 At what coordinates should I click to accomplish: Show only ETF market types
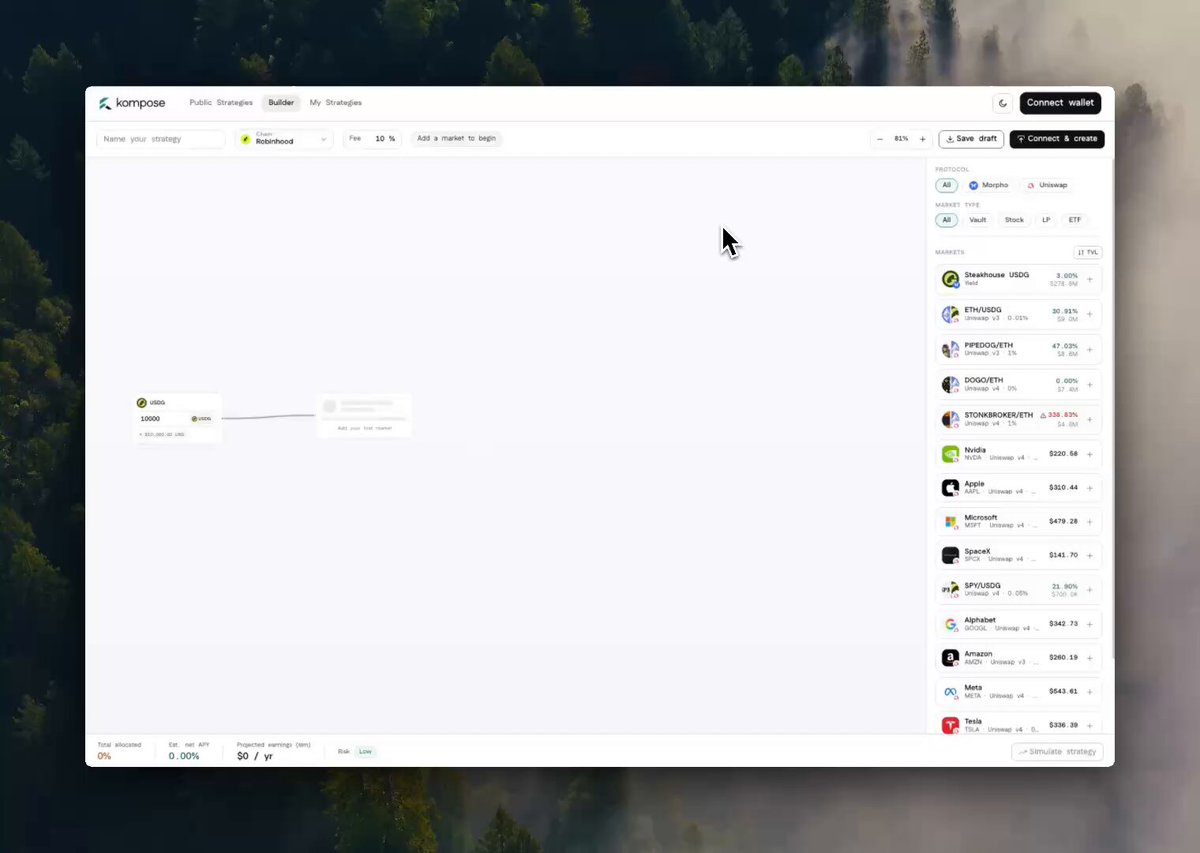pos(1075,220)
